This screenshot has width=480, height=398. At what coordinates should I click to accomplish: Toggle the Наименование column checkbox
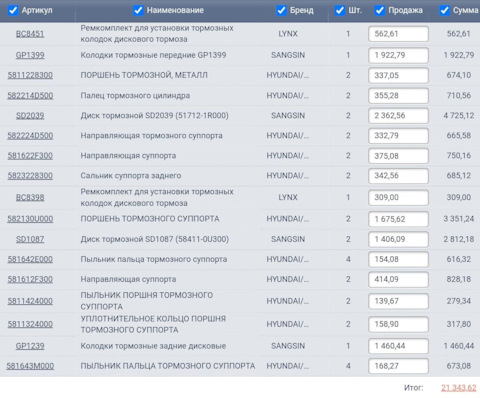[x=138, y=10]
